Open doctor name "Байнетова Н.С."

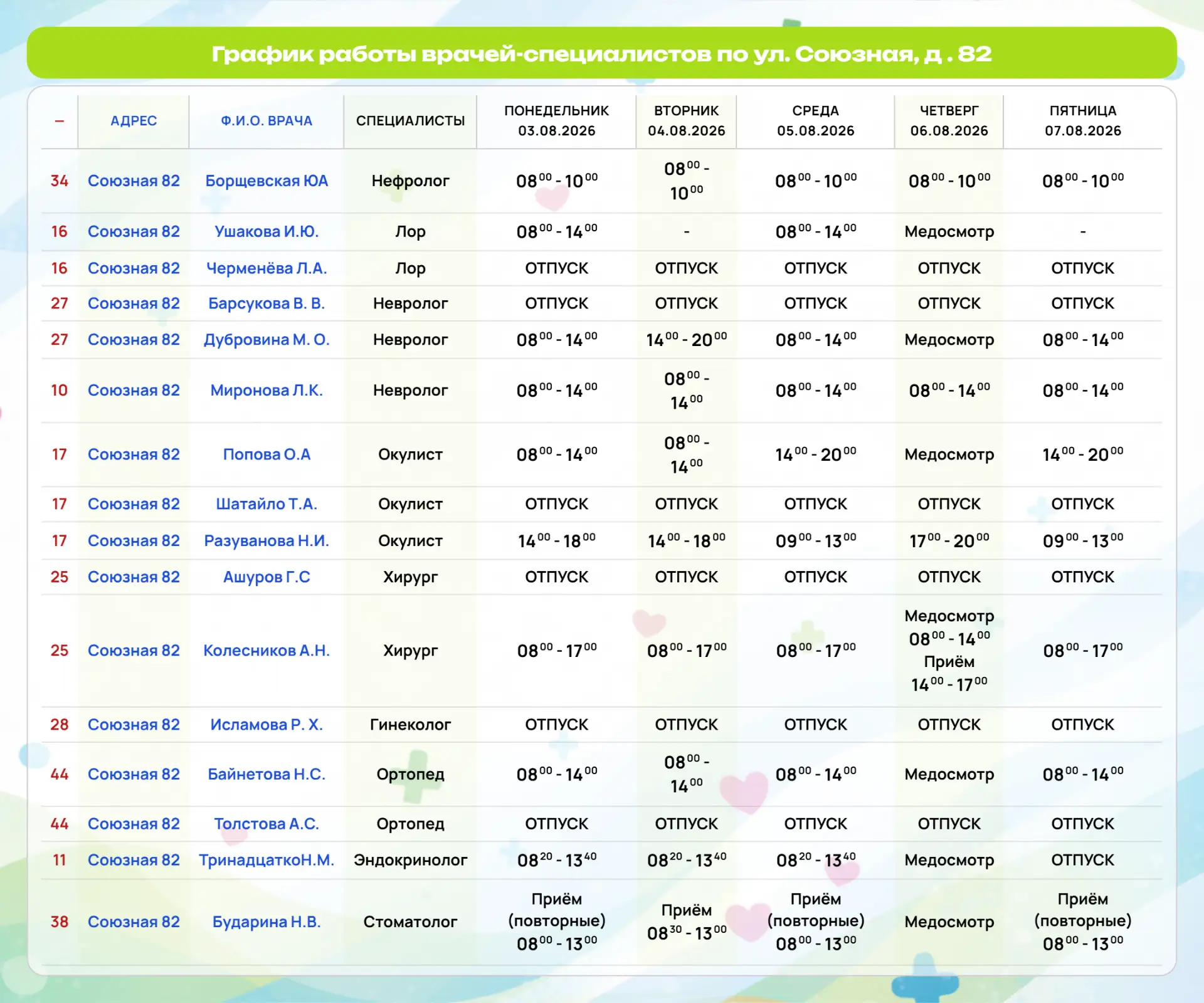click(x=267, y=775)
